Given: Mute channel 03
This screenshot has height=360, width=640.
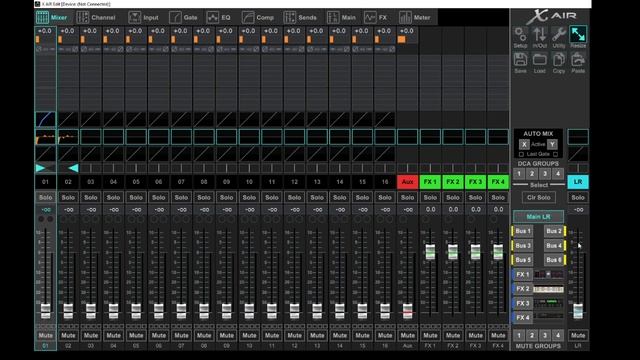Looking at the screenshot, I should [91, 336].
